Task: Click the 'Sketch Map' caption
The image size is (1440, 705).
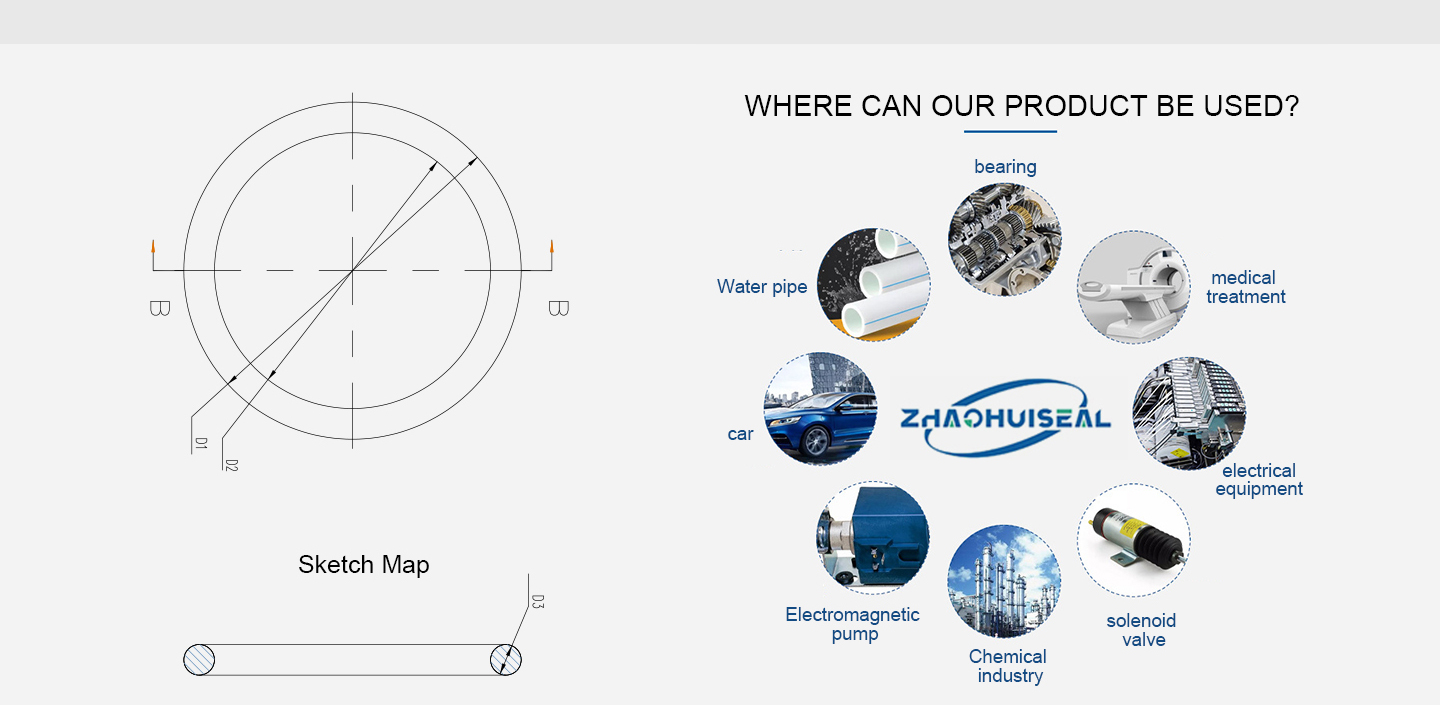Action: pyautogui.click(x=364, y=565)
